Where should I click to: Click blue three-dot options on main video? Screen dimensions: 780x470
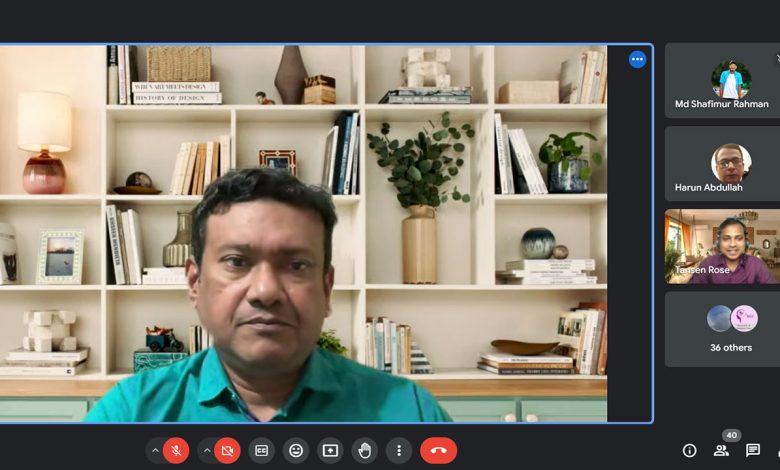637,59
